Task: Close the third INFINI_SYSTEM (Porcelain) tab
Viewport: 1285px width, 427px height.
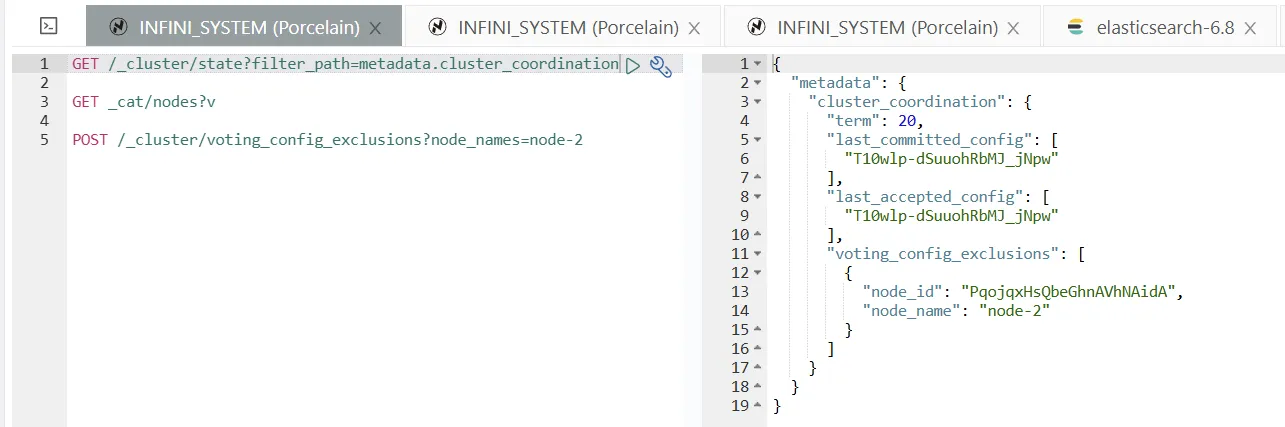Action: point(1014,29)
